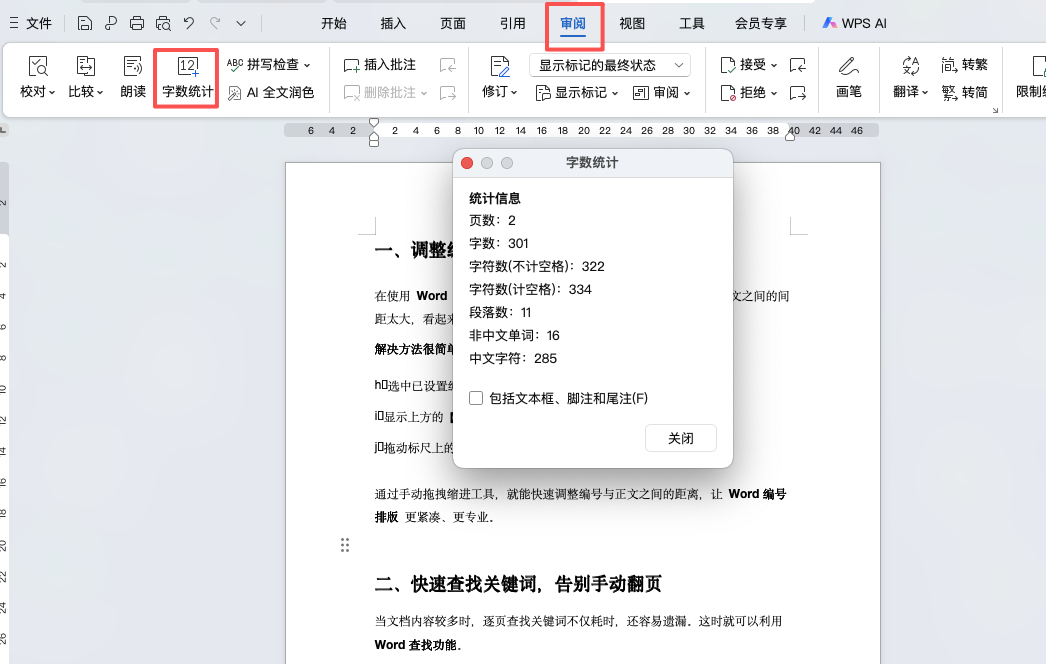Enable 包括文本框、脚注和尾注 checkbox
This screenshot has width=1046, height=664.
(476, 398)
